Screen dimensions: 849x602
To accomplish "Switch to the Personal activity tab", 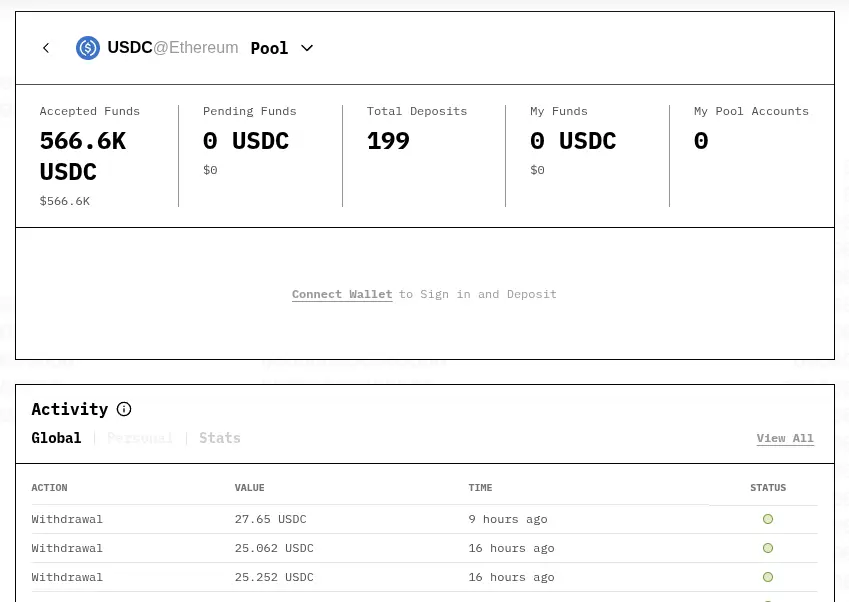I will point(140,438).
